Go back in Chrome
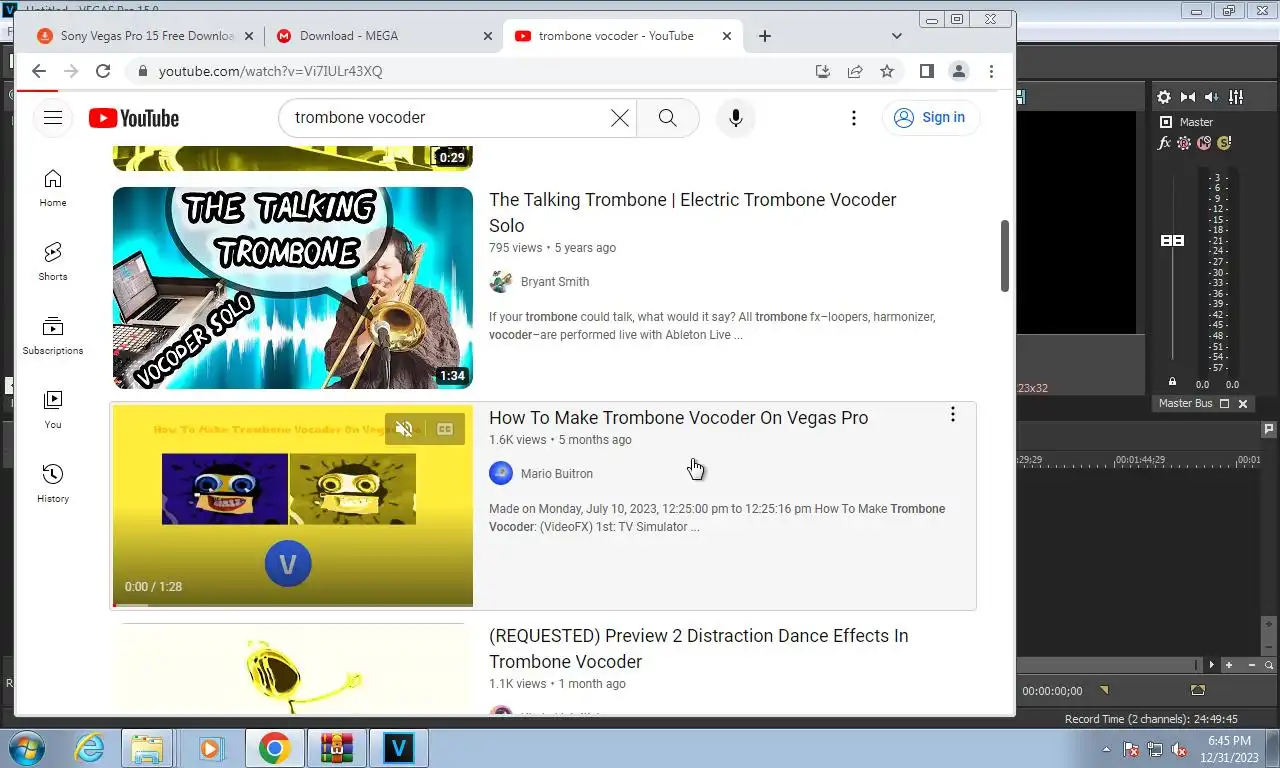1280x768 pixels. tap(38, 71)
